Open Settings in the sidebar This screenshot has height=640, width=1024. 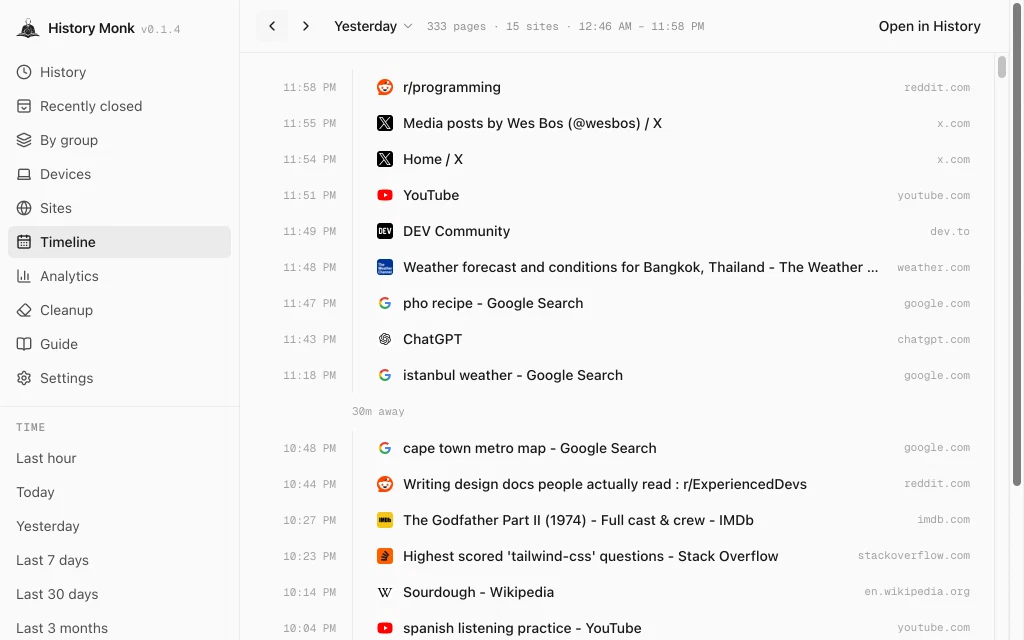[x=120, y=377]
